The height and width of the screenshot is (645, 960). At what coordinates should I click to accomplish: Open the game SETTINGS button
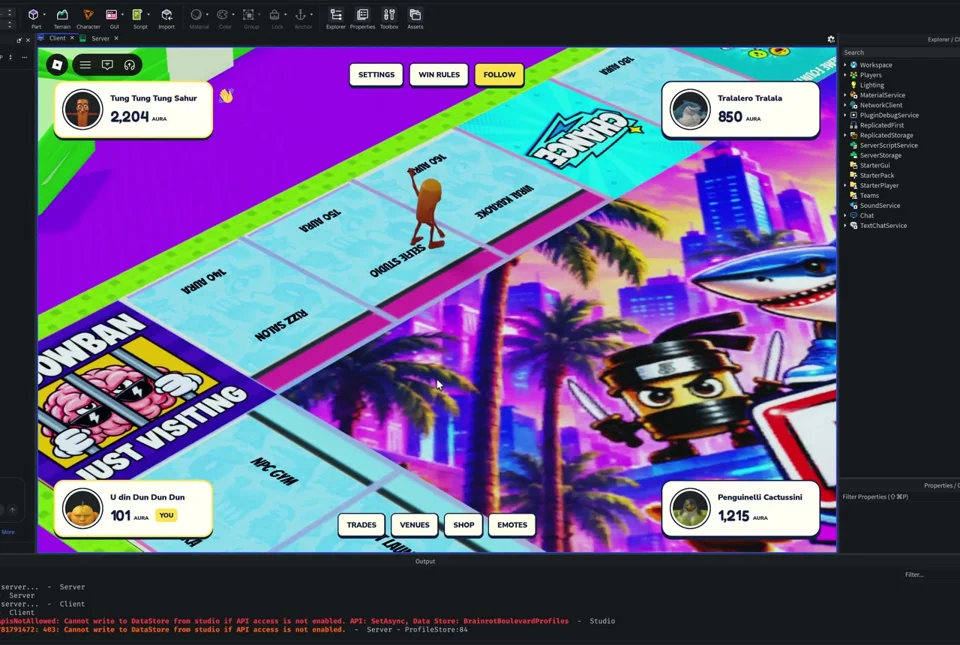[x=376, y=75]
